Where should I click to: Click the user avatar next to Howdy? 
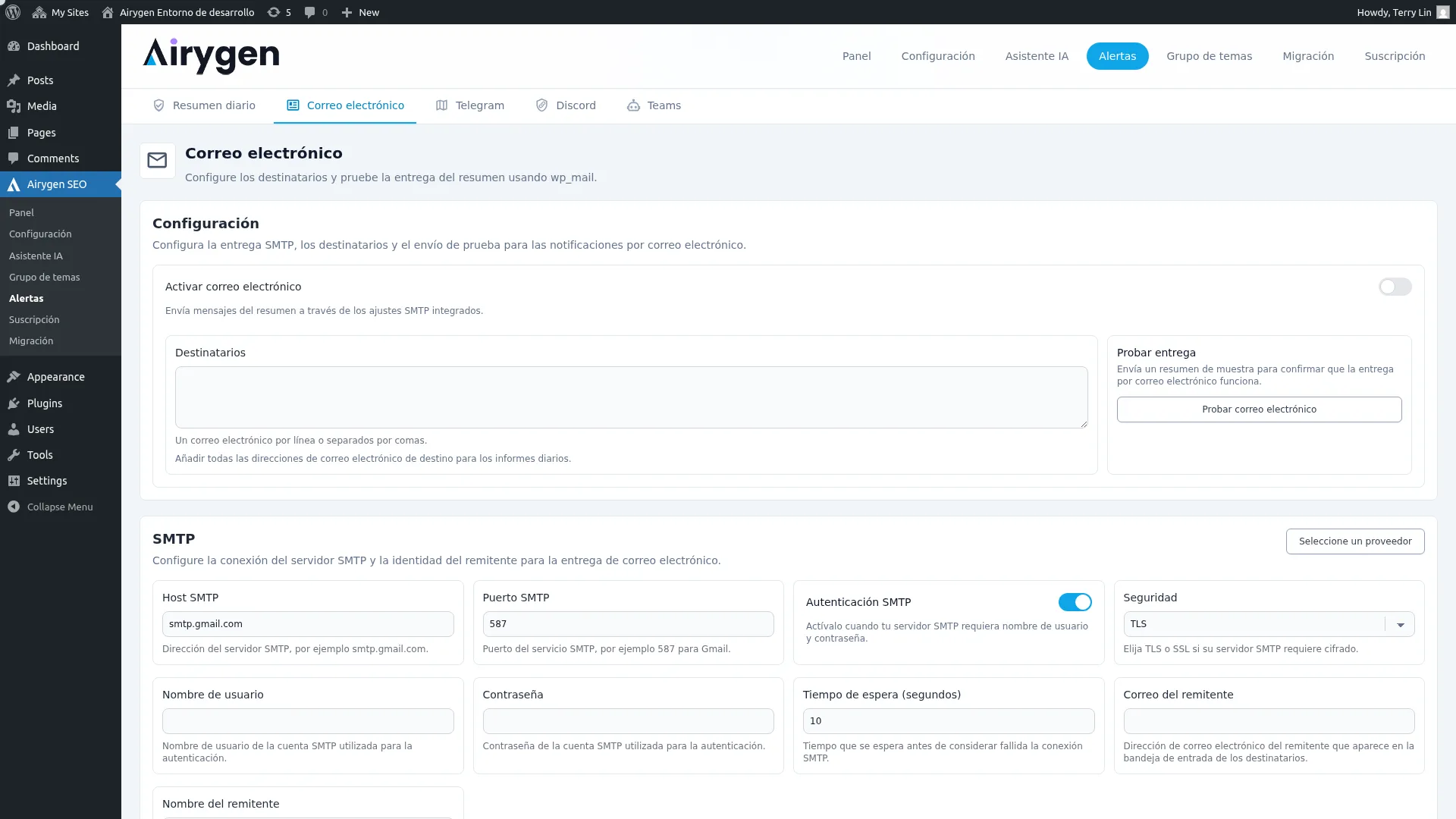pos(1442,12)
